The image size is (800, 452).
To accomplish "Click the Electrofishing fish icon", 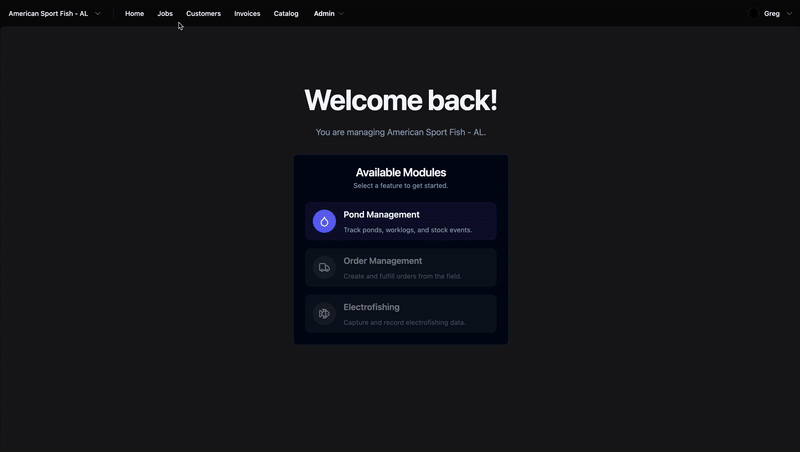I will tap(324, 314).
